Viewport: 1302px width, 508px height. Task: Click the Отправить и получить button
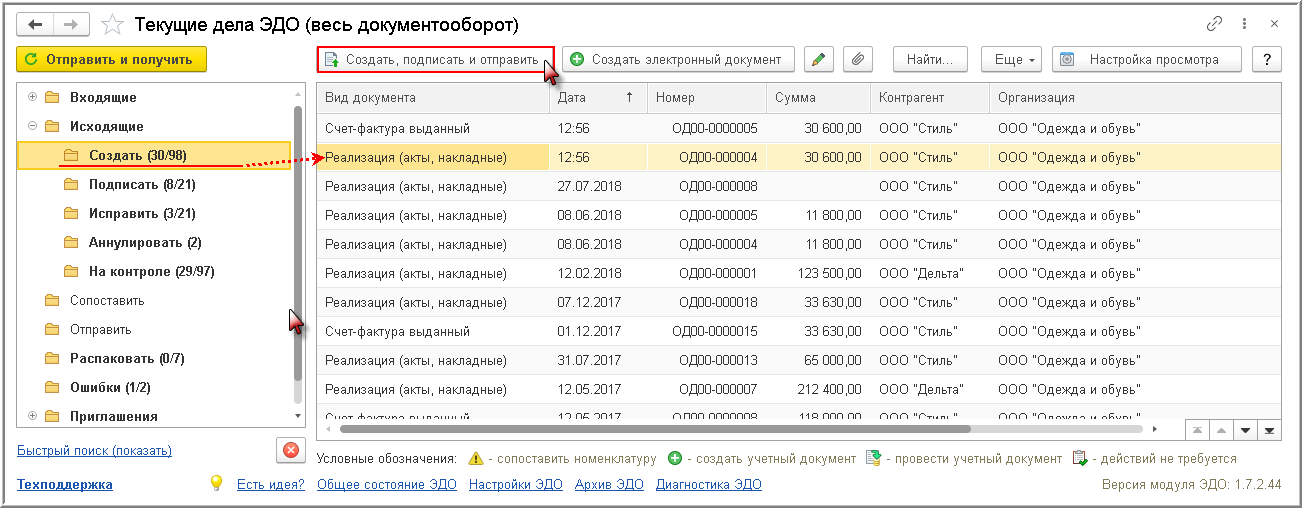coord(111,60)
